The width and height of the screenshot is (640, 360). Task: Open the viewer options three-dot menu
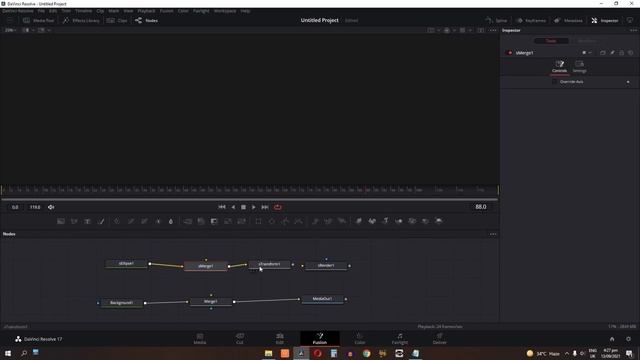pos(493,30)
